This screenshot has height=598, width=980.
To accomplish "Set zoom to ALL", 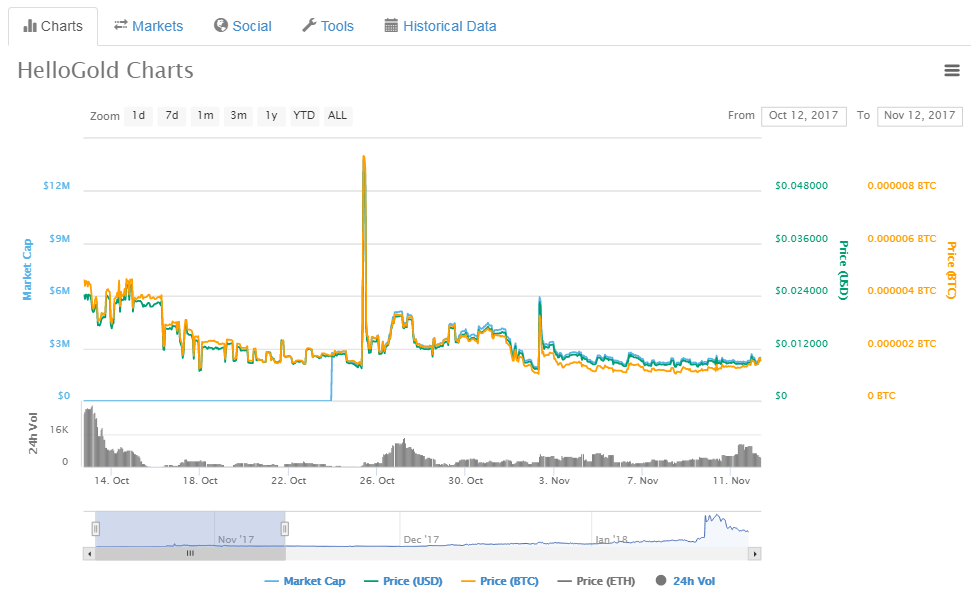I will coord(338,116).
